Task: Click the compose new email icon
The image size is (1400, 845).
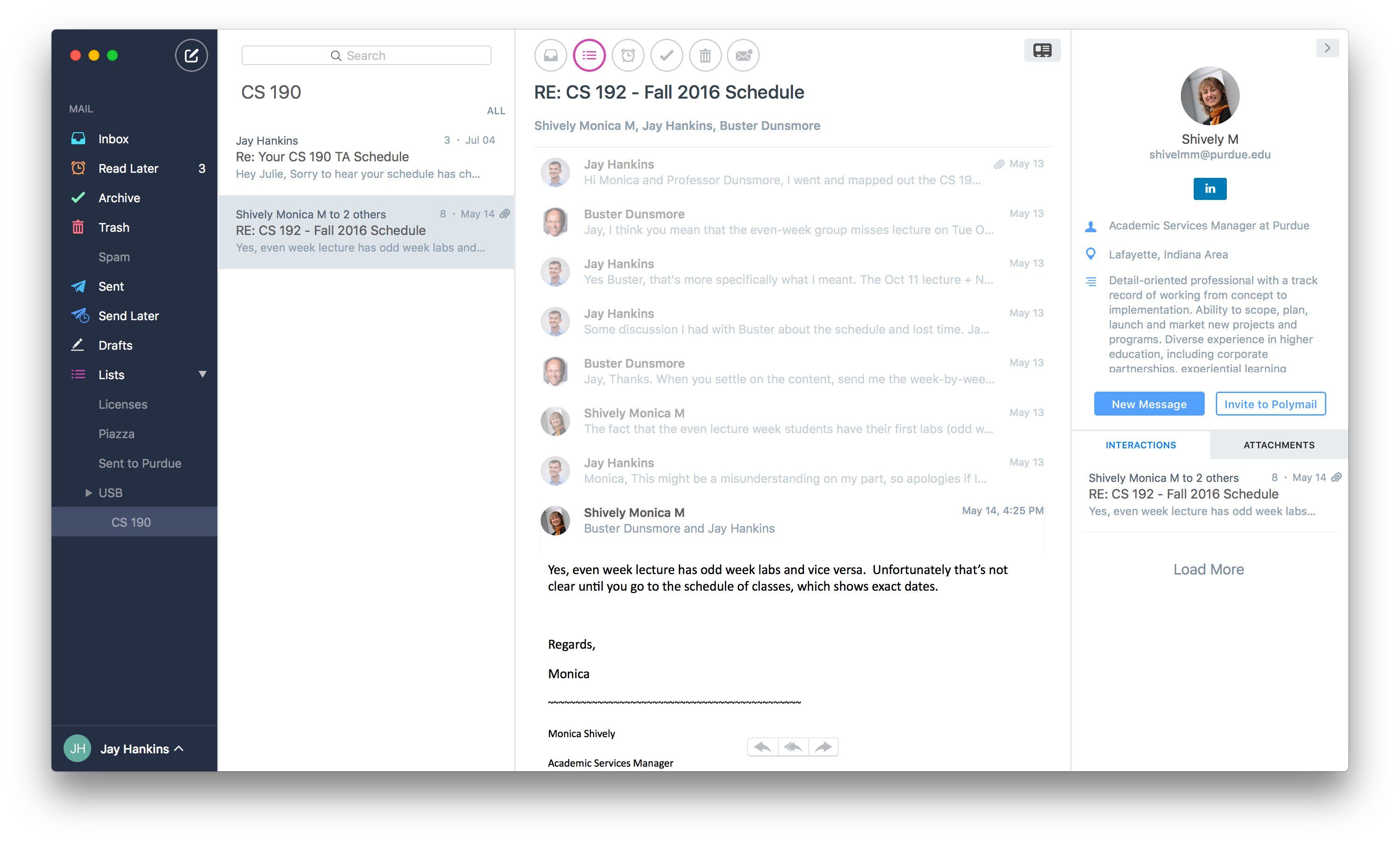Action: 190,55
